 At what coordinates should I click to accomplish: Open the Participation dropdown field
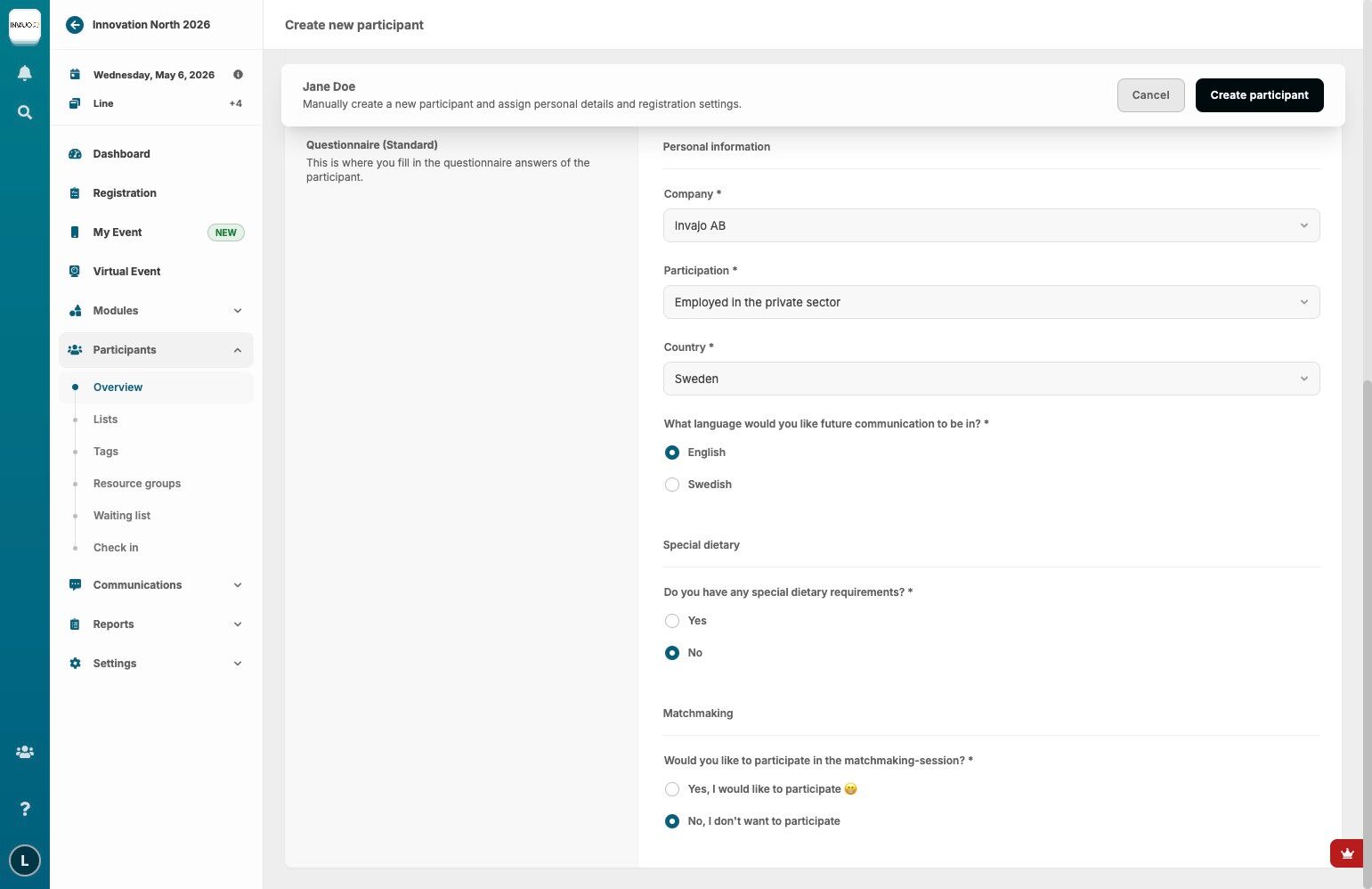tap(991, 302)
